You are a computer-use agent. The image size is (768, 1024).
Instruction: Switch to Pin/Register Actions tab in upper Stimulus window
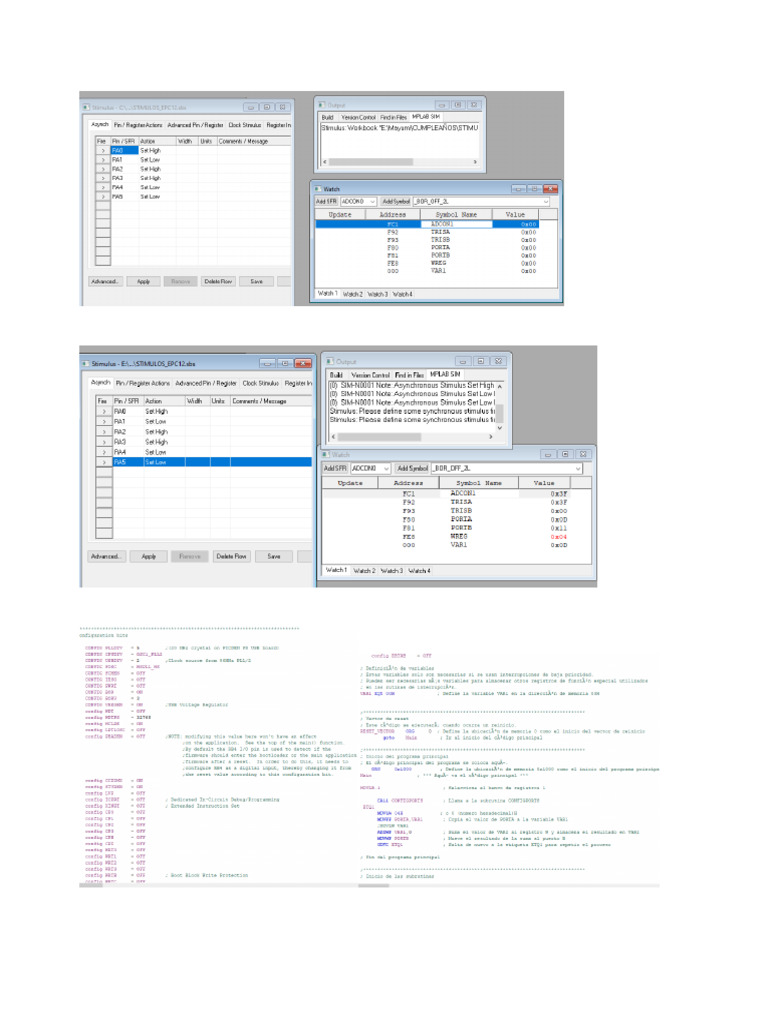tap(138, 125)
